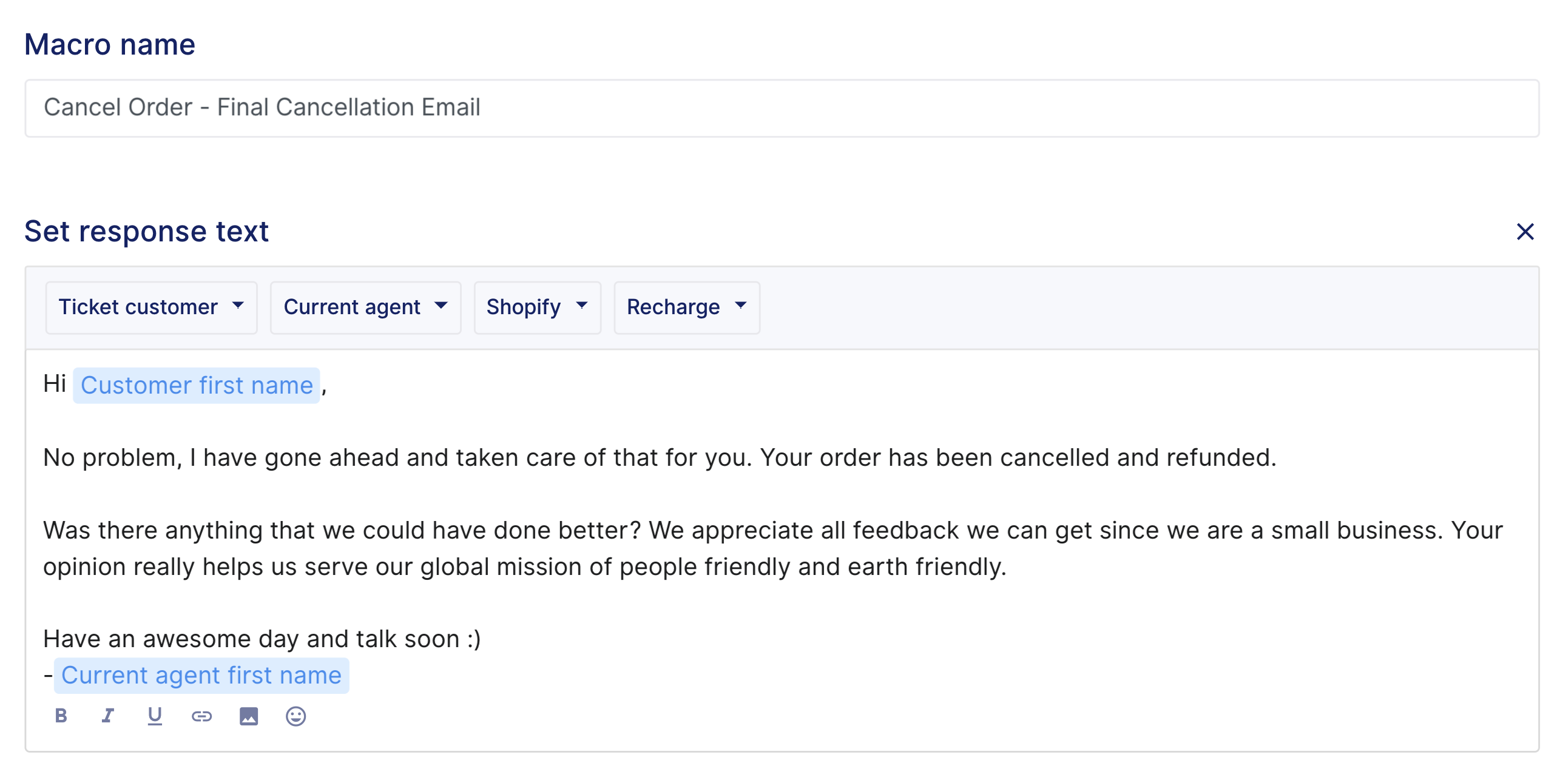Expand the Current agent variable dropdown

tap(365, 308)
